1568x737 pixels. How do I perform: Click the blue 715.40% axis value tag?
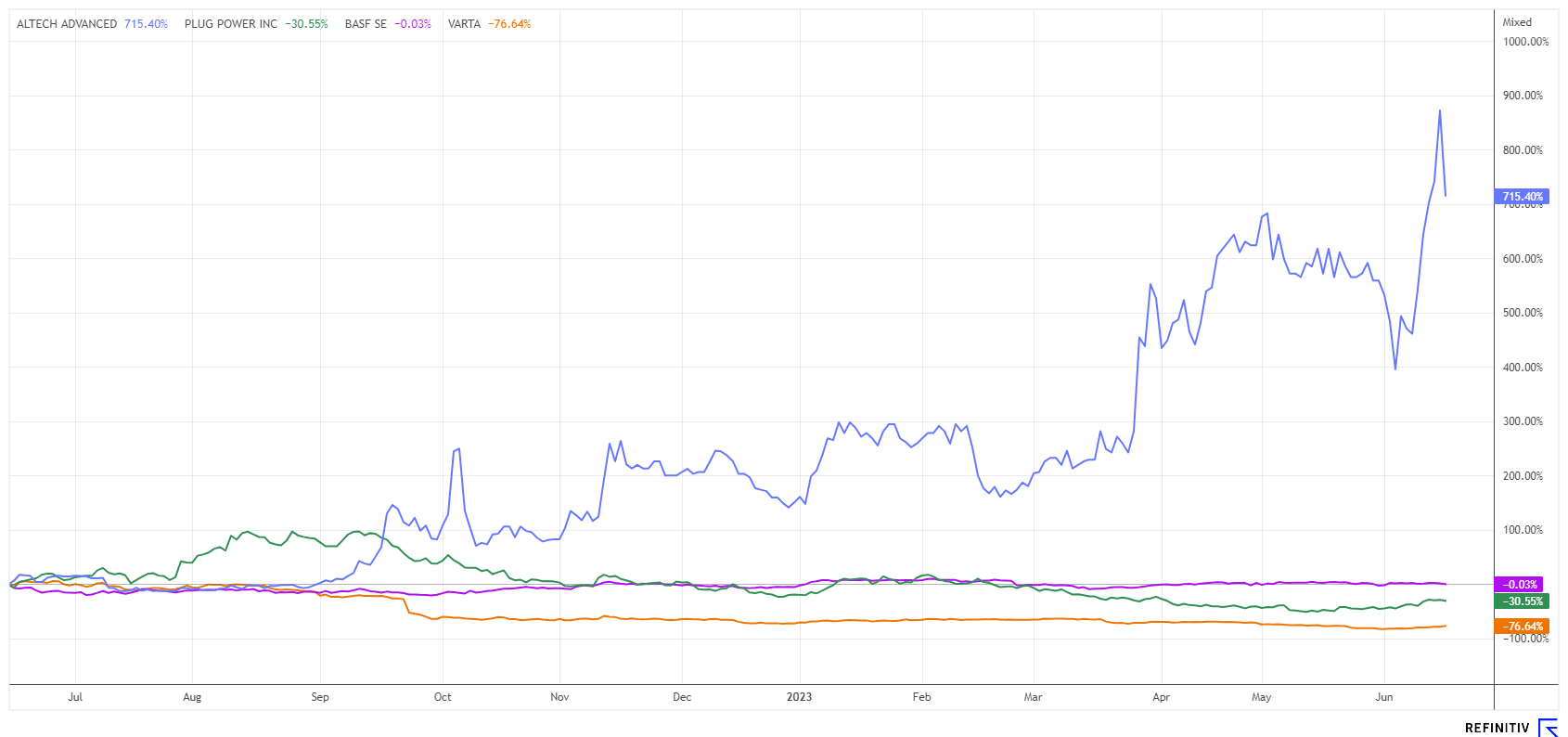coord(1522,197)
